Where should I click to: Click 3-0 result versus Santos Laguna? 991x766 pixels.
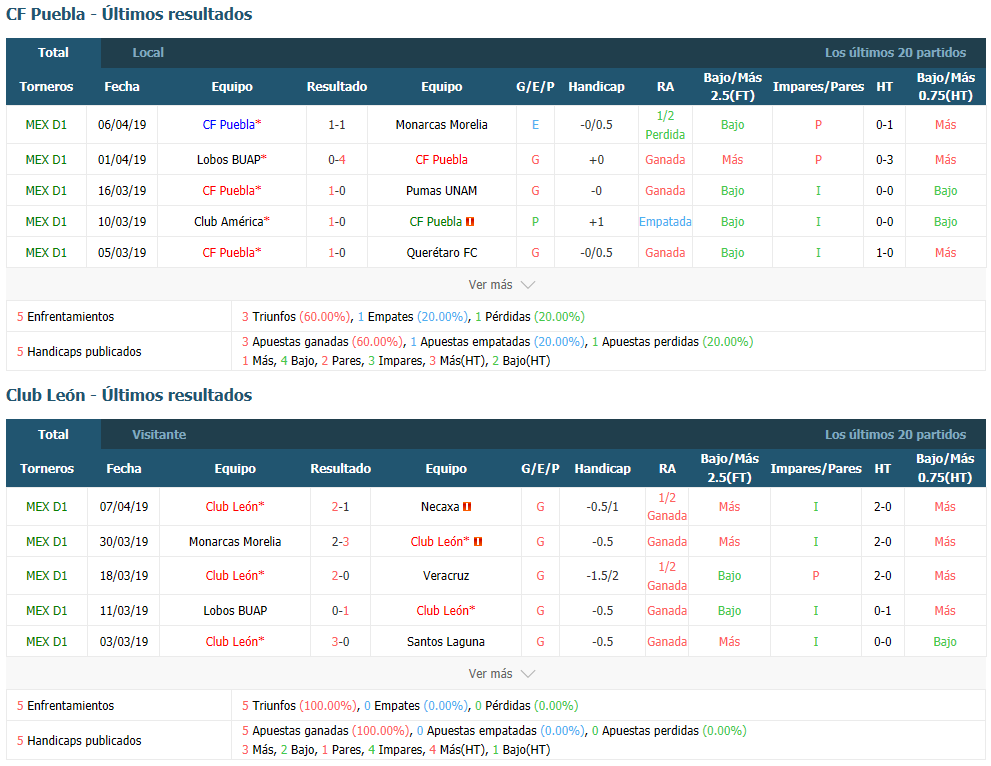click(x=340, y=642)
